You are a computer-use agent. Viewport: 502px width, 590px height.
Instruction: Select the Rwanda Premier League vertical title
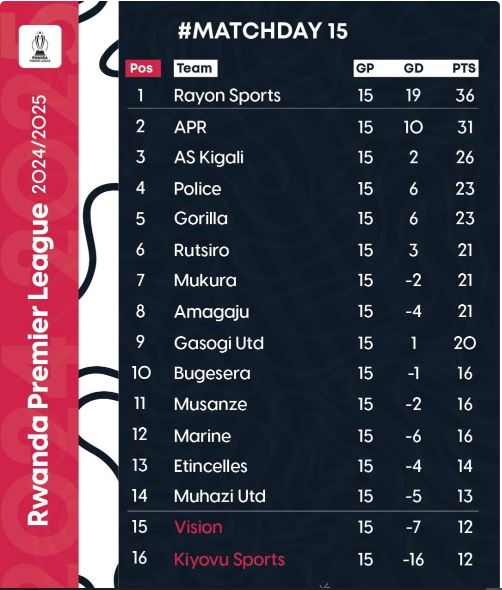(39, 310)
